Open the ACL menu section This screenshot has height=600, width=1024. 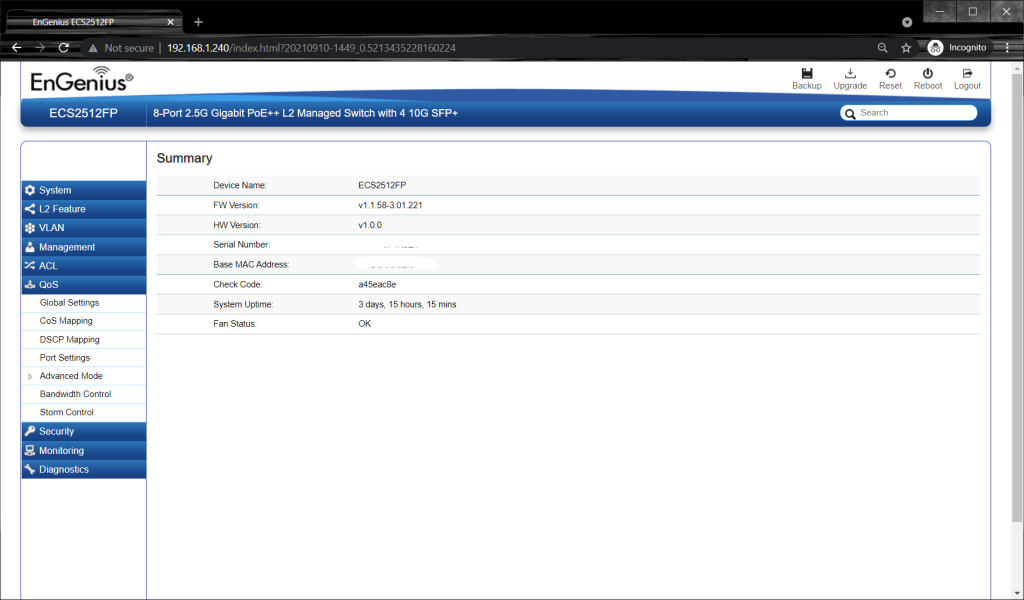[x=84, y=266]
